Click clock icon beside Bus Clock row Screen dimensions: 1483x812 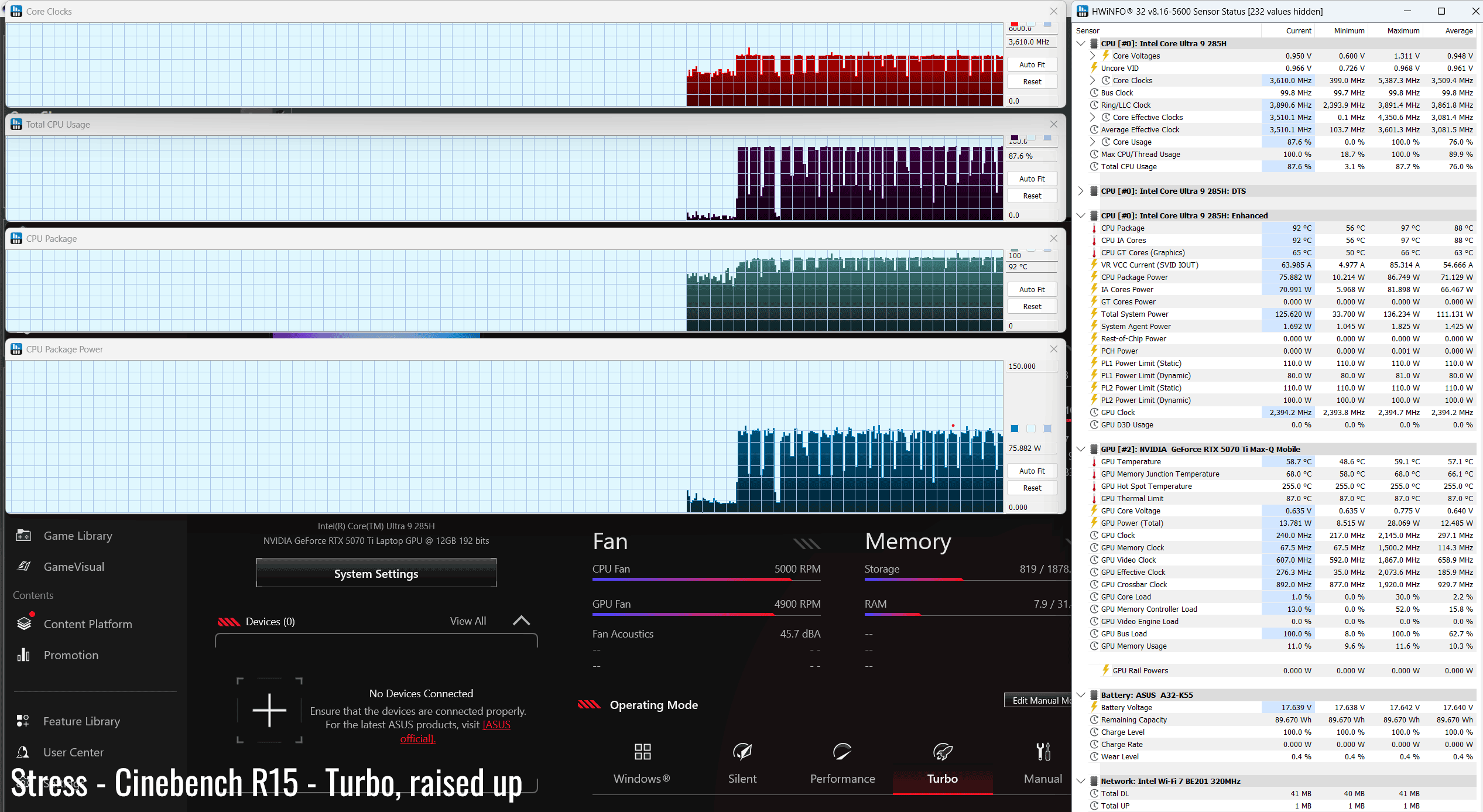[1094, 92]
